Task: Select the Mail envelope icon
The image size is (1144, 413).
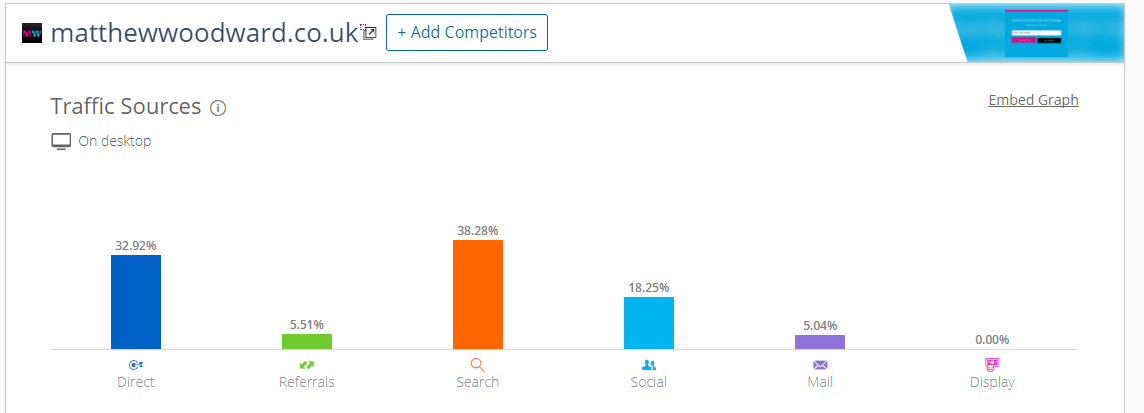Action: coord(820,365)
